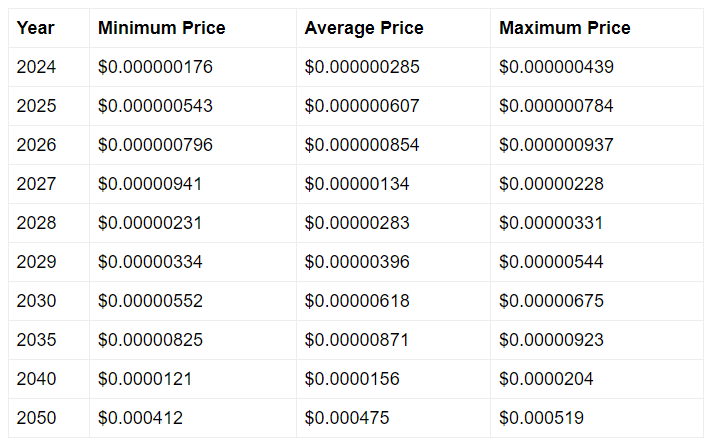
Task: Select the 2026 maximum price $0.000000937
Action: (x=556, y=145)
